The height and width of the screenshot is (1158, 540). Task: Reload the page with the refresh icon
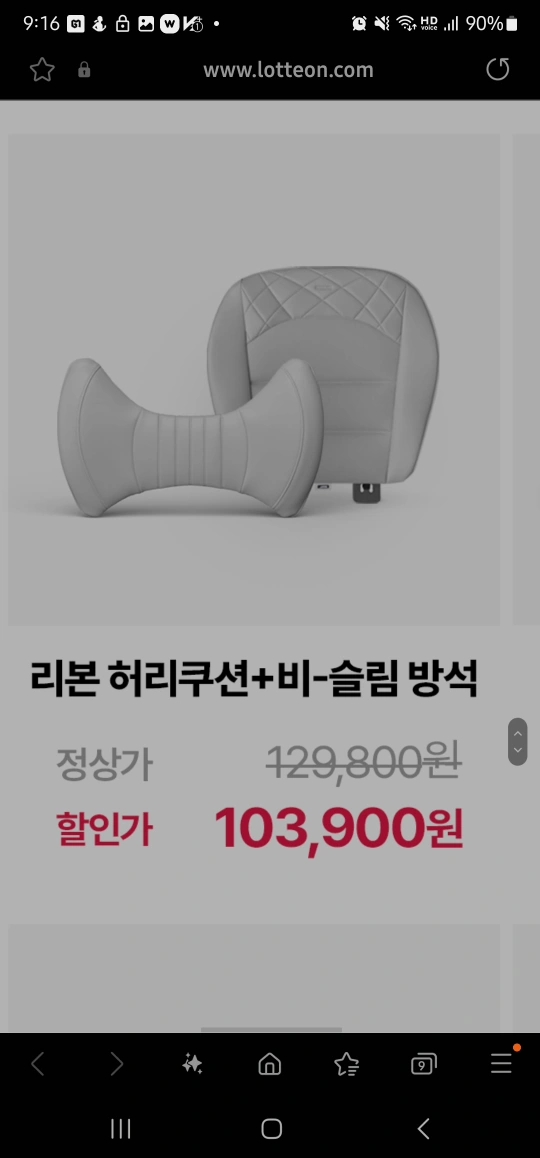498,69
